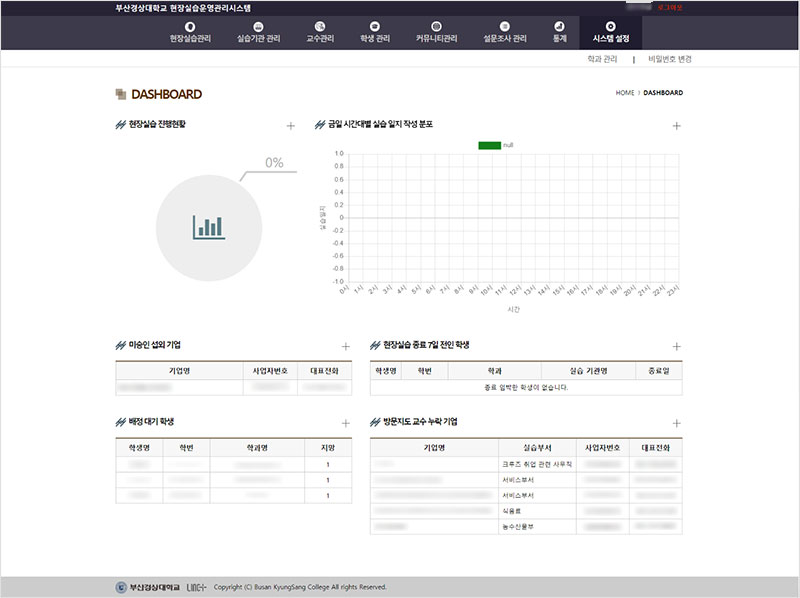Open 실습기관 관리 menu icon
800x598 pixels.
pyautogui.click(x=258, y=27)
